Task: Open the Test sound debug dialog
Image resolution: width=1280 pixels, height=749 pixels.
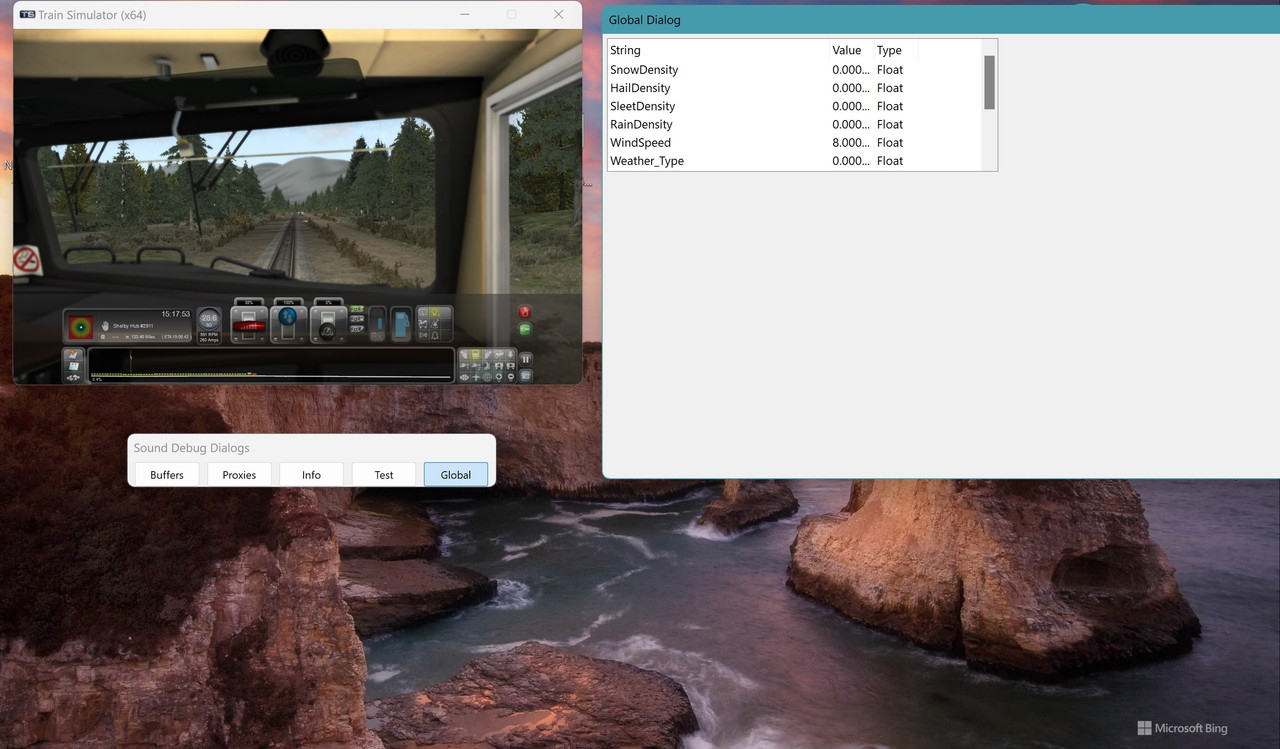Action: [x=383, y=474]
